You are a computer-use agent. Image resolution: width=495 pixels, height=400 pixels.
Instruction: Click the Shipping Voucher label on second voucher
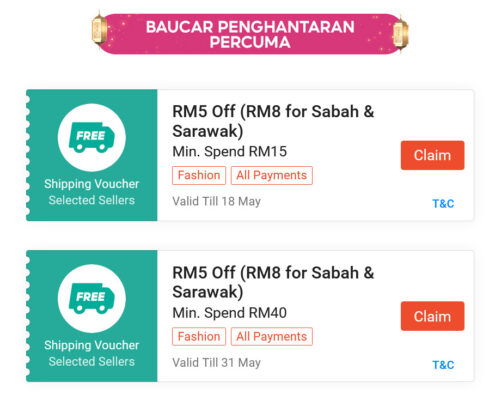92,345
